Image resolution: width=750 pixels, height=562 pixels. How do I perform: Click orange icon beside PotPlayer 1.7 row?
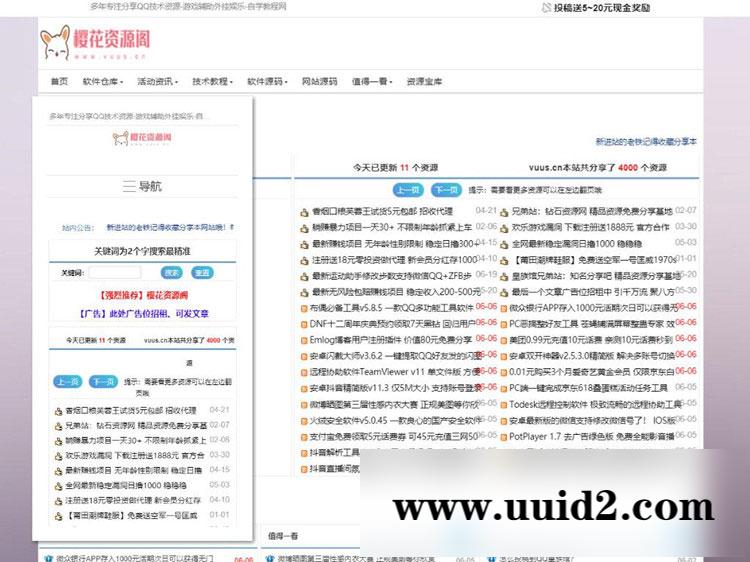click(x=504, y=438)
